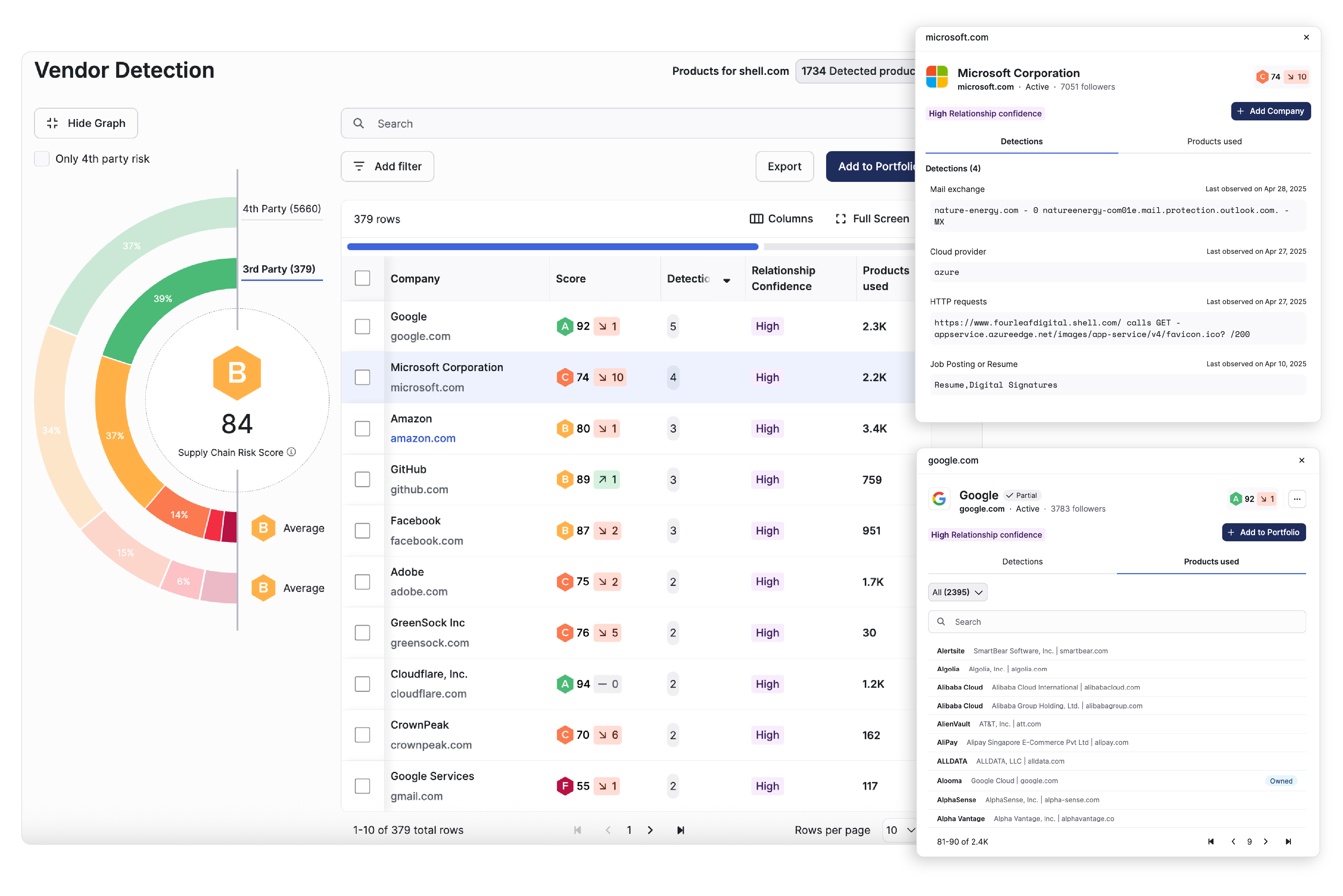The image size is (1343, 896).
Task: Click Microsoft's orange C score badge in table
Action: click(x=565, y=377)
